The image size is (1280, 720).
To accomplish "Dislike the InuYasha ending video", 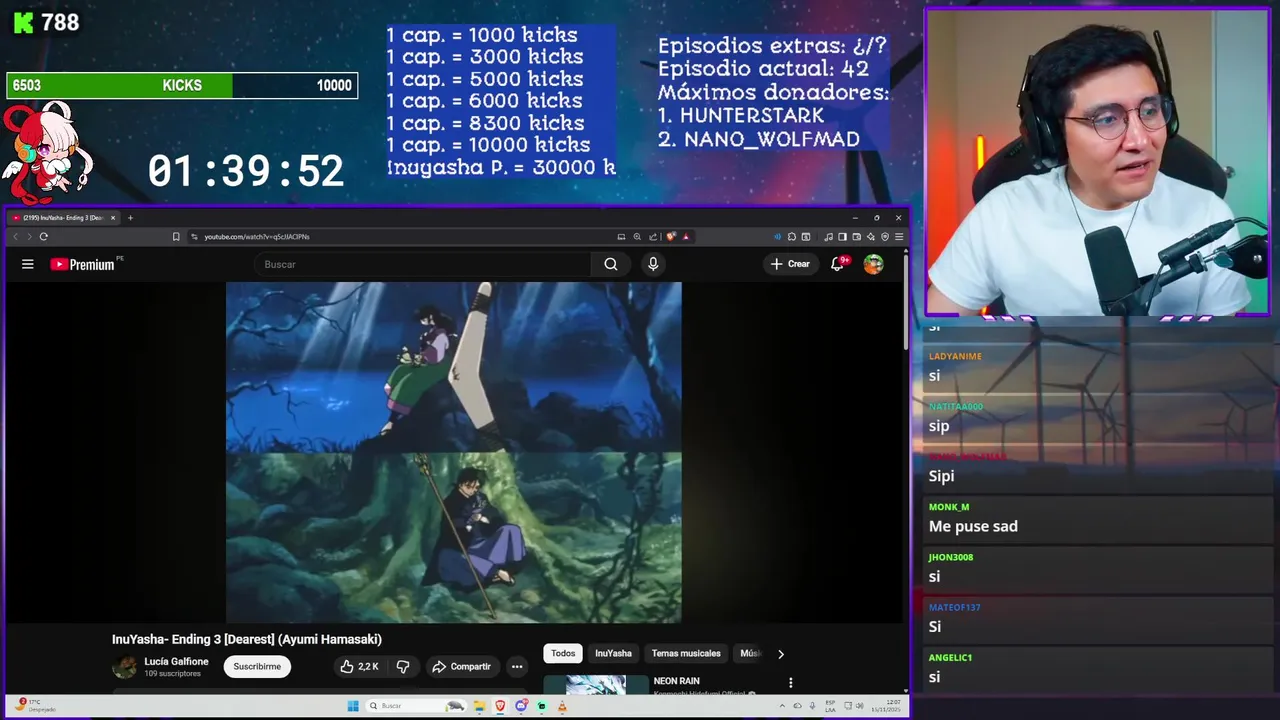I will point(403,666).
